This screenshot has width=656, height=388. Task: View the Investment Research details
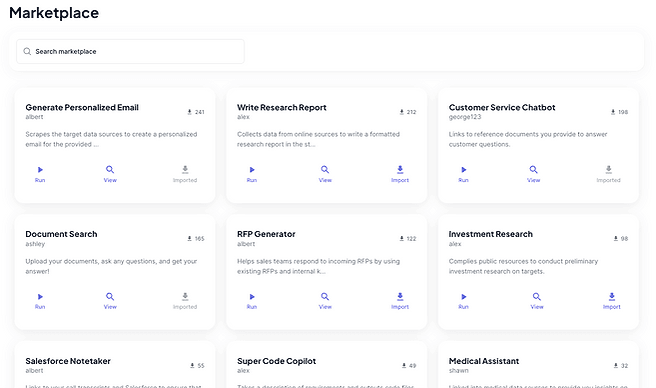click(537, 301)
